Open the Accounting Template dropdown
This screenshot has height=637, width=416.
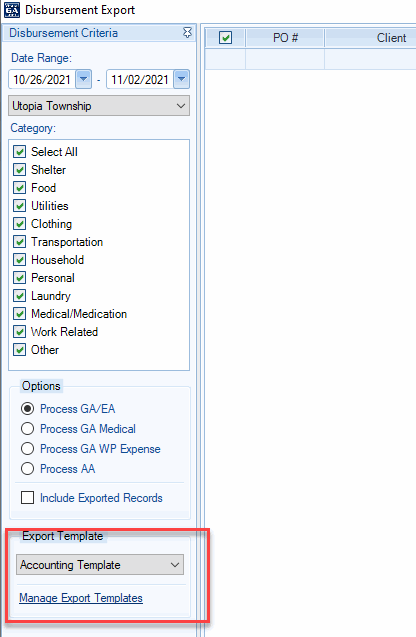[100, 565]
